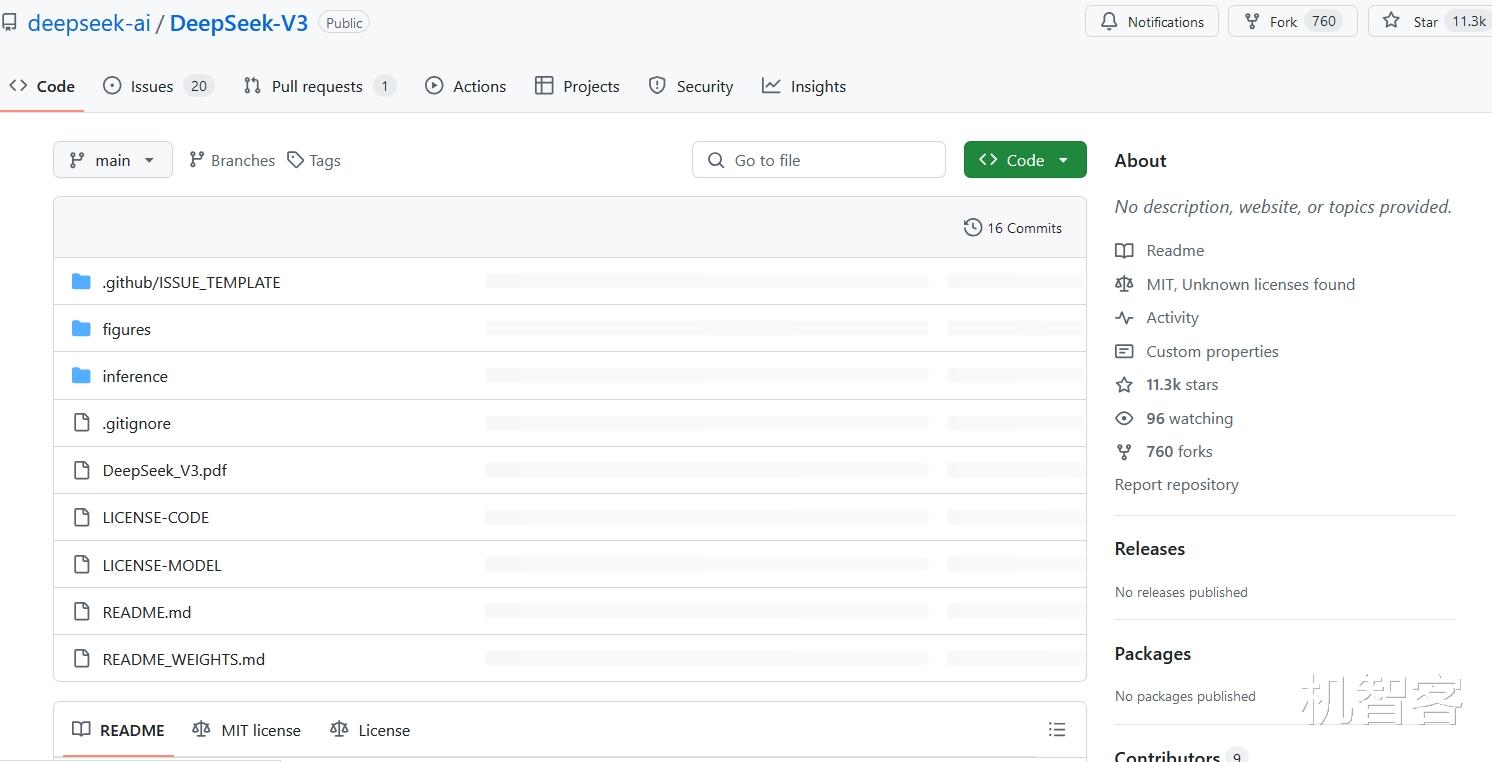Click the file icon beside .gitignore

tap(82, 423)
